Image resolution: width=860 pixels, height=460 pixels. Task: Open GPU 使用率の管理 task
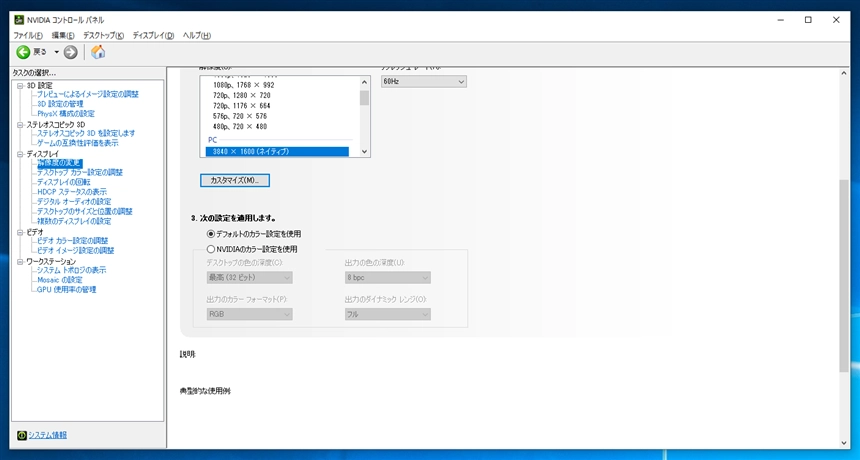pos(66,289)
